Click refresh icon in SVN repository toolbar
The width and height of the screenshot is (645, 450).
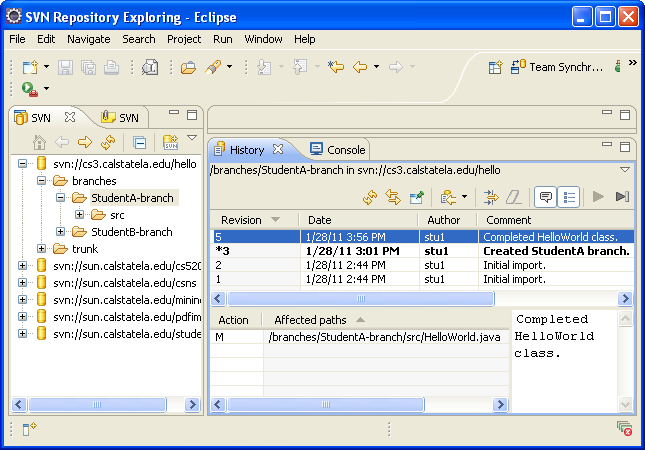(107, 143)
